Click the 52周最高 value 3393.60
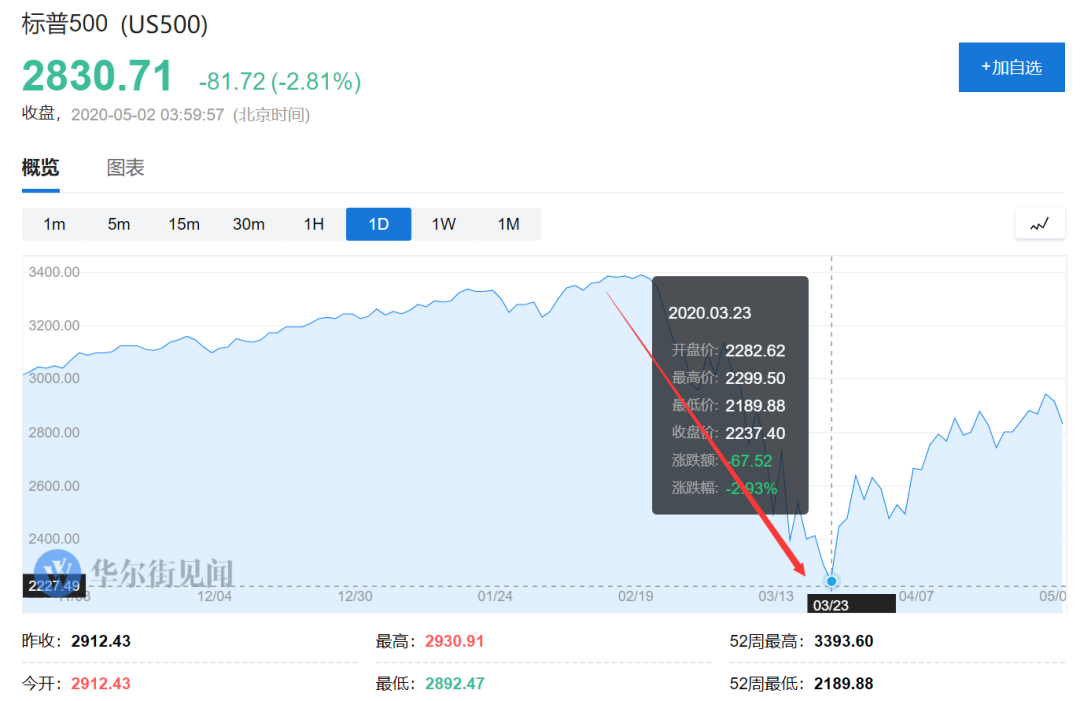The width and height of the screenshot is (1080, 701). [844, 641]
